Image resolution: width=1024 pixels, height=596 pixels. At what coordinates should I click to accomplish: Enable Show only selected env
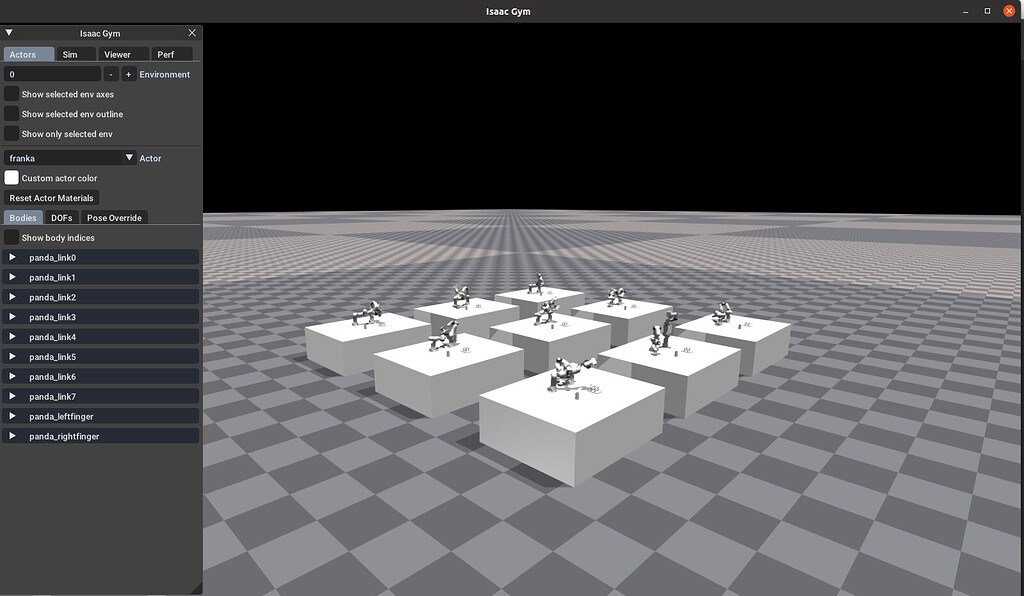tap(10, 133)
